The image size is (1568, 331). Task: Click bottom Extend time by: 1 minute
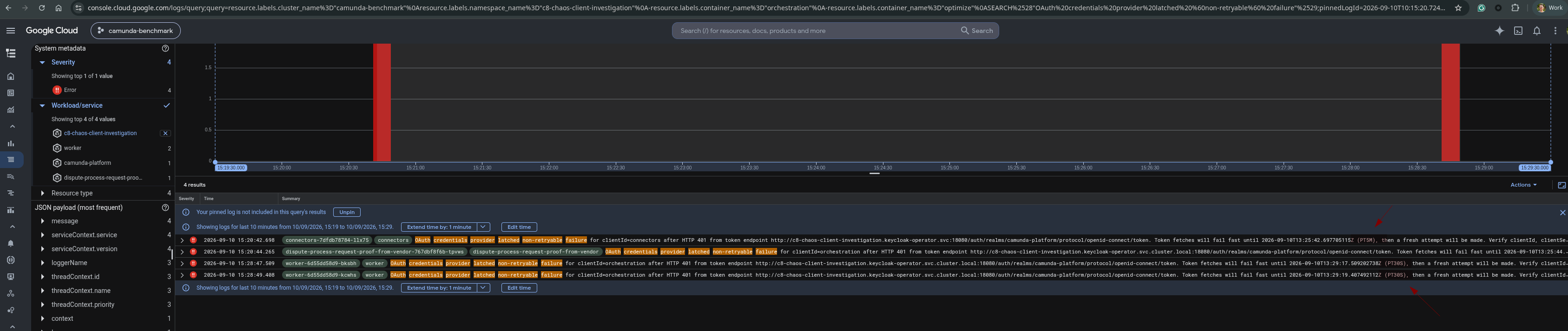pos(439,288)
